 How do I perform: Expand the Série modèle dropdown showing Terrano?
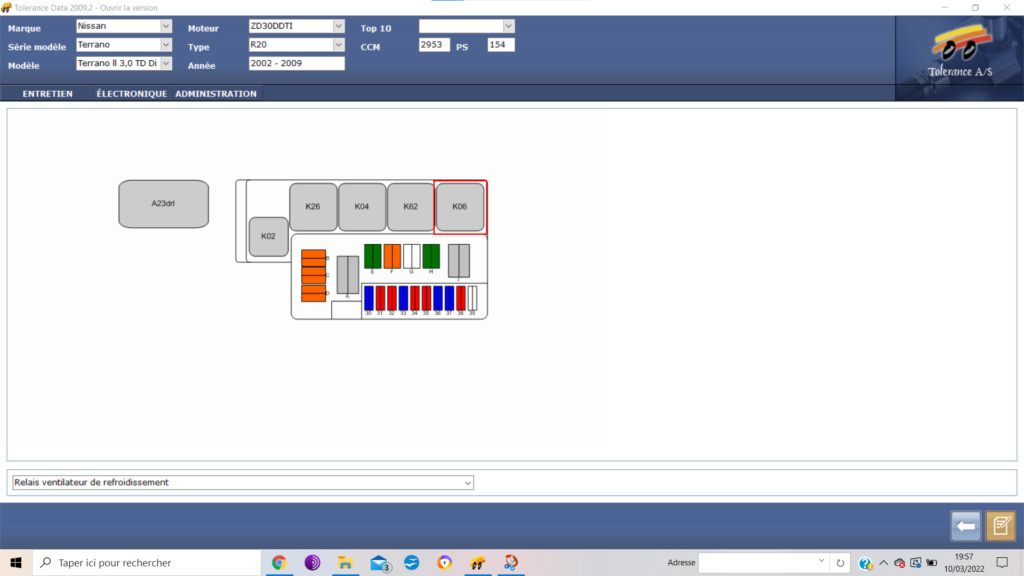[x=166, y=44]
